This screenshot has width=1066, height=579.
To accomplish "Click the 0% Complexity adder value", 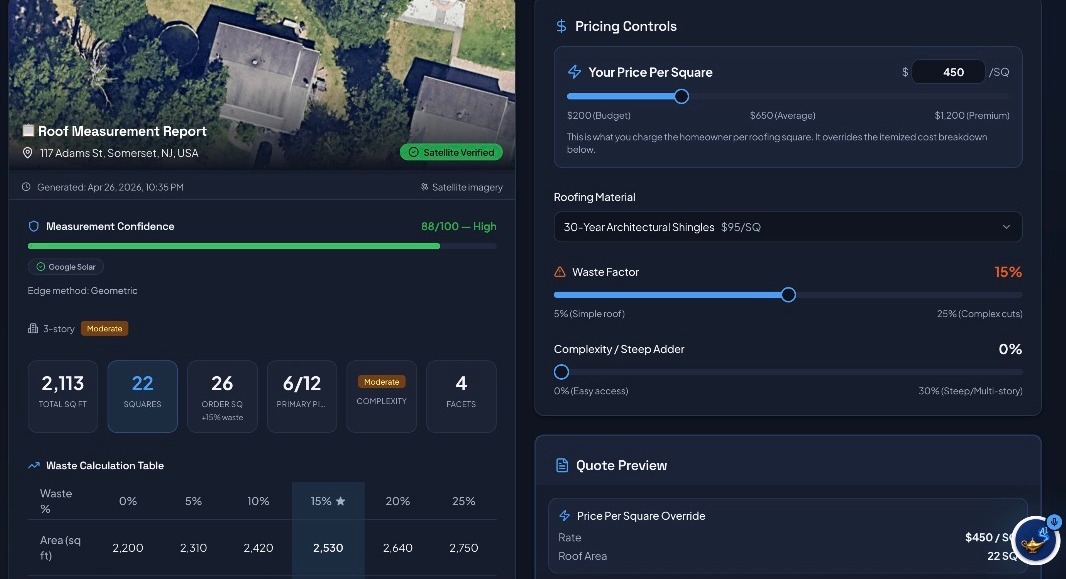I will tap(1010, 349).
